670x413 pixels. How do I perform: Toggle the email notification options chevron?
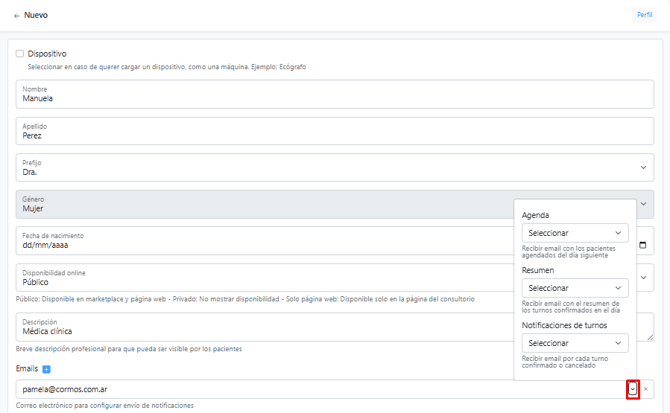point(633,389)
